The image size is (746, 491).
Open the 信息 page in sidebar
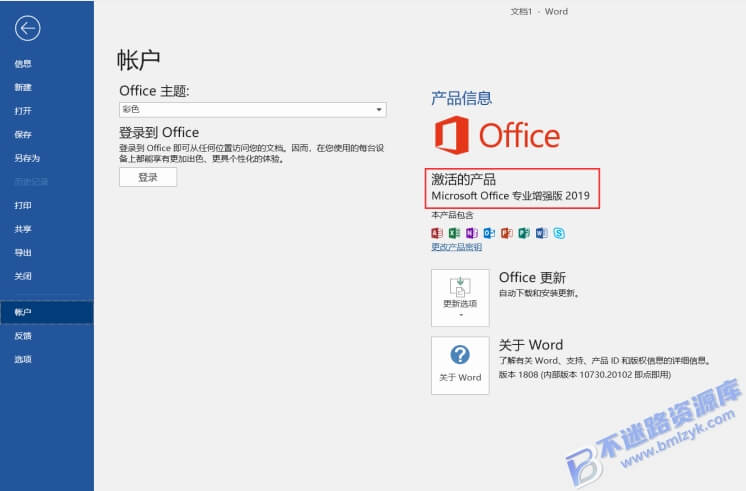(x=23, y=64)
